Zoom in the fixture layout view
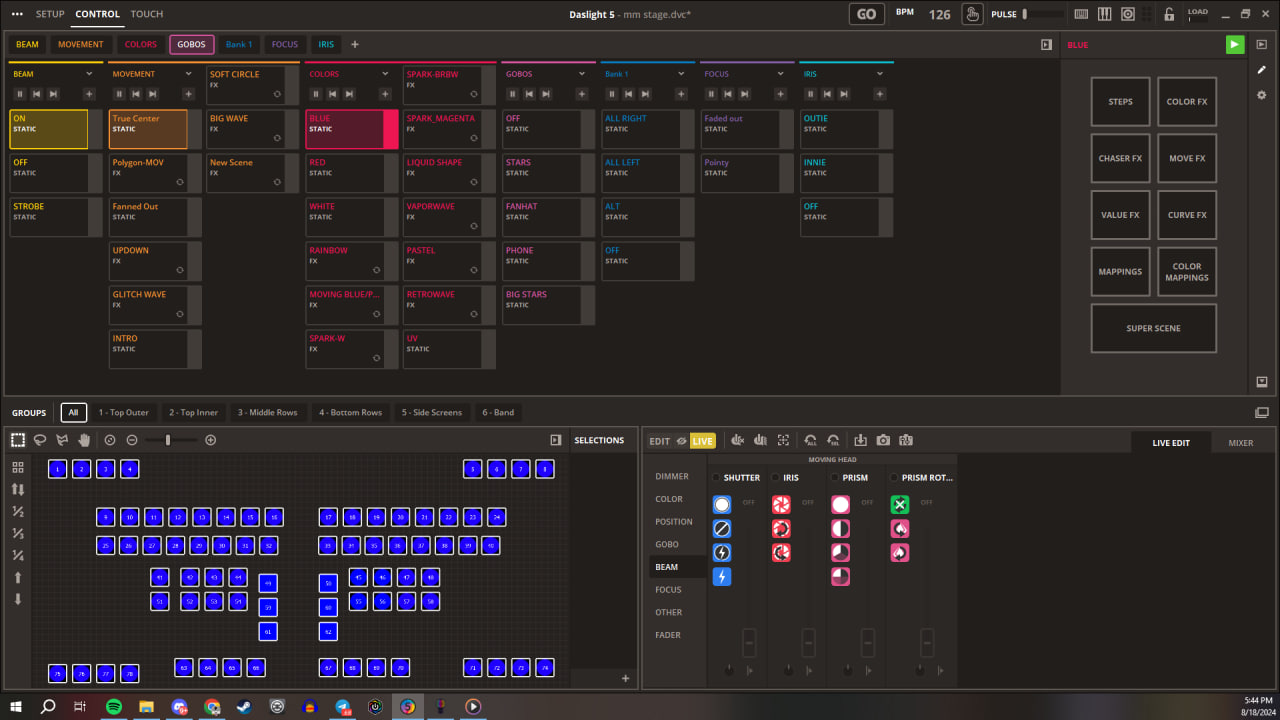The height and width of the screenshot is (720, 1280). (210, 440)
